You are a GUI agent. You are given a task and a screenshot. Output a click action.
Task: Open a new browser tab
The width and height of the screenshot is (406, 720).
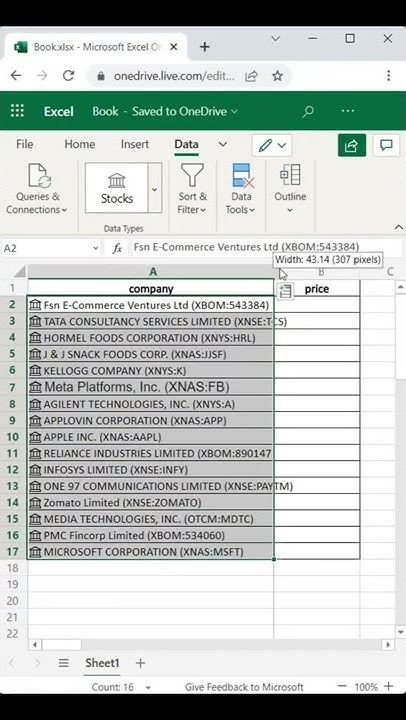(x=205, y=47)
